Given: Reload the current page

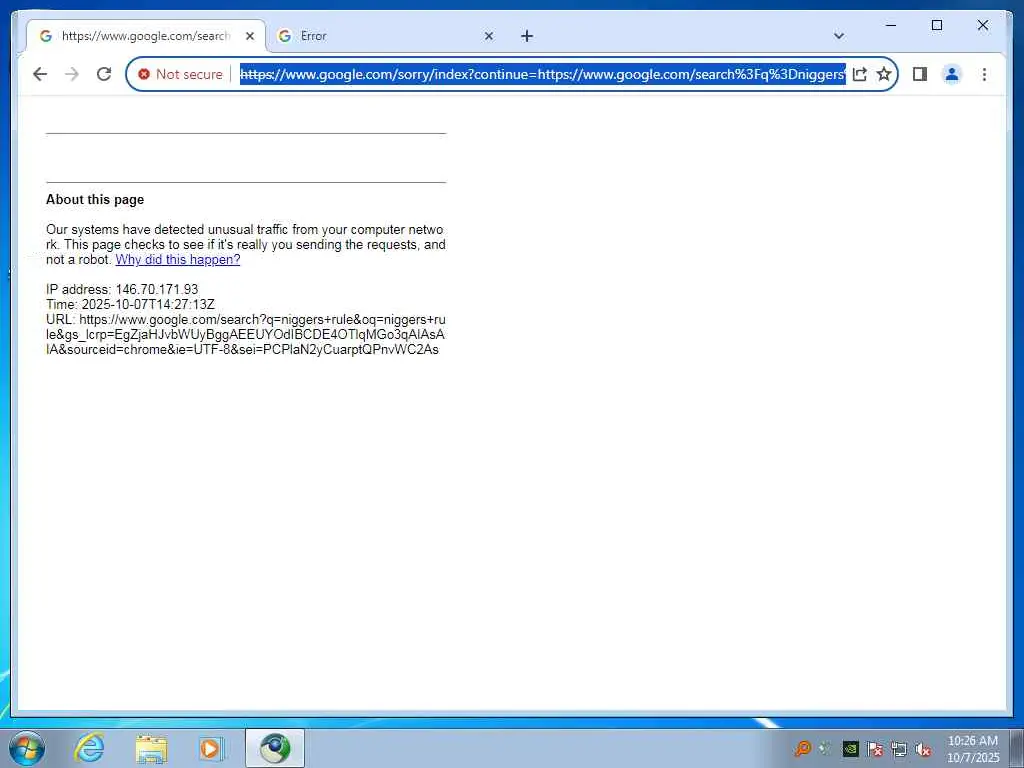Looking at the screenshot, I should (104, 74).
